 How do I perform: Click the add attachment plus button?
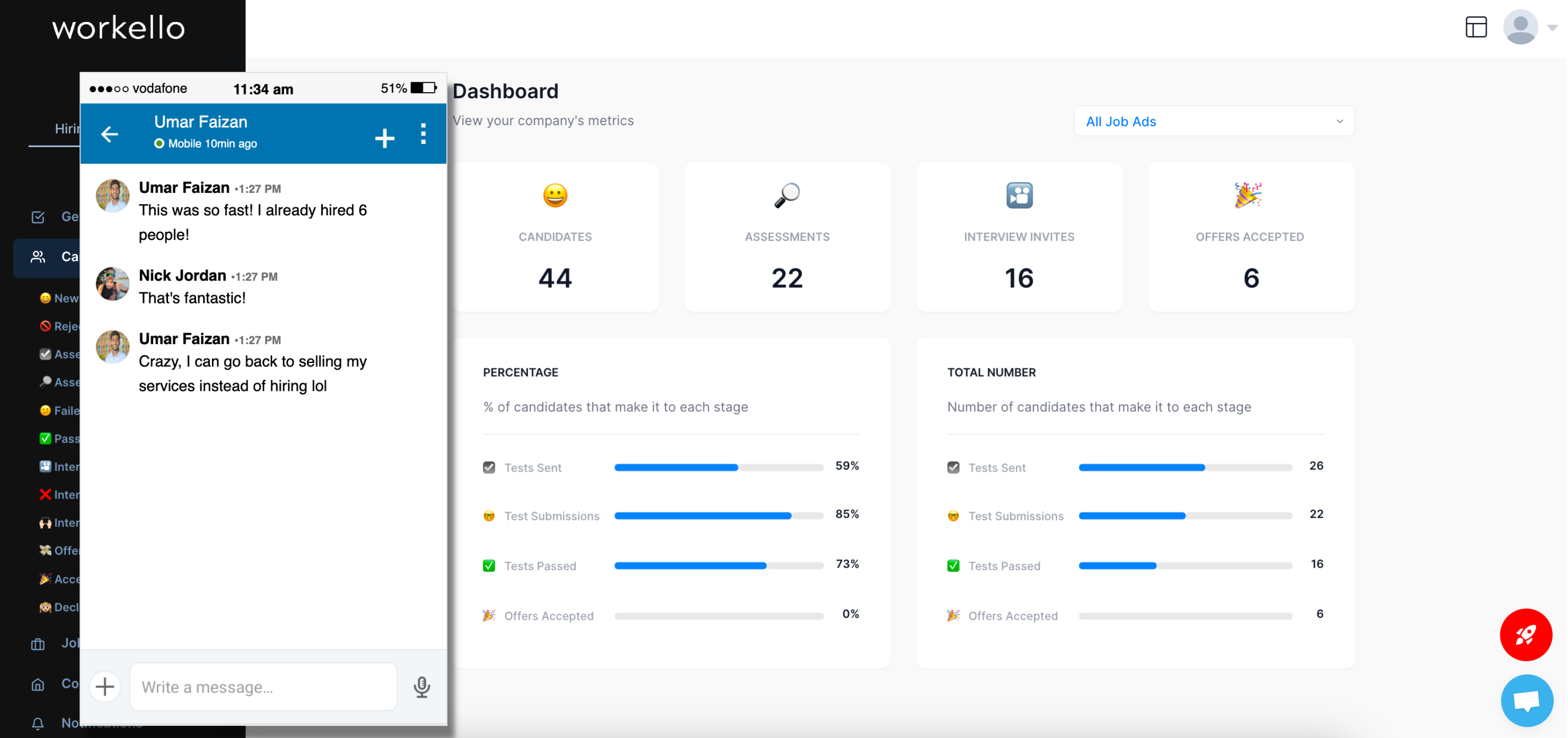(x=105, y=687)
